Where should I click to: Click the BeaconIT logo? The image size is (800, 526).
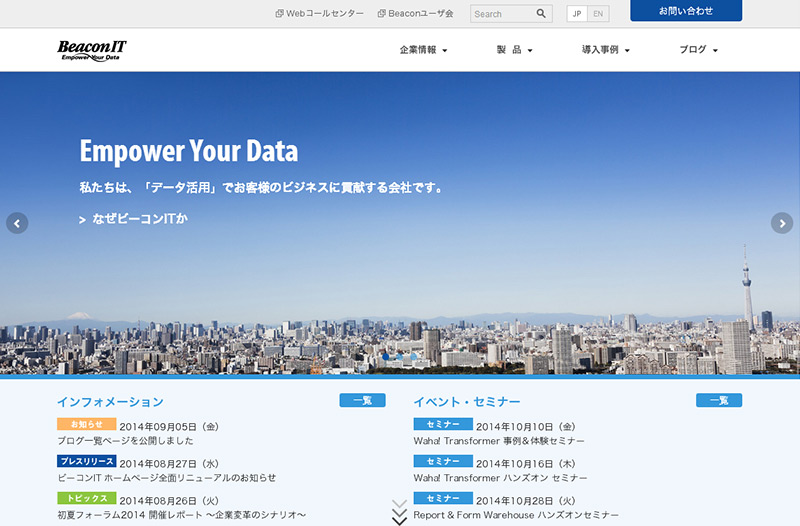point(92,51)
